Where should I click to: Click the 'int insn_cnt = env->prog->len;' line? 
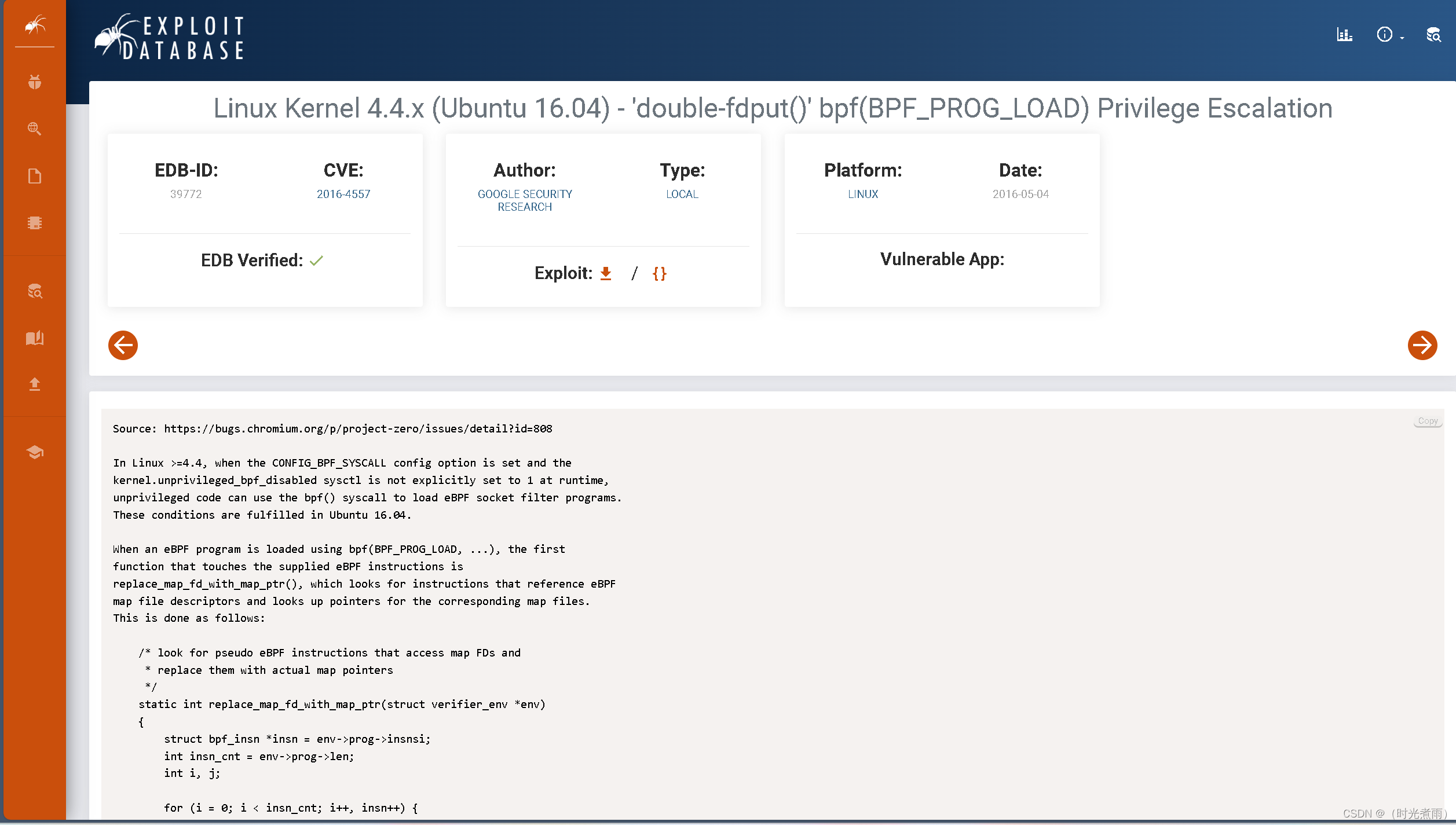(x=259, y=756)
